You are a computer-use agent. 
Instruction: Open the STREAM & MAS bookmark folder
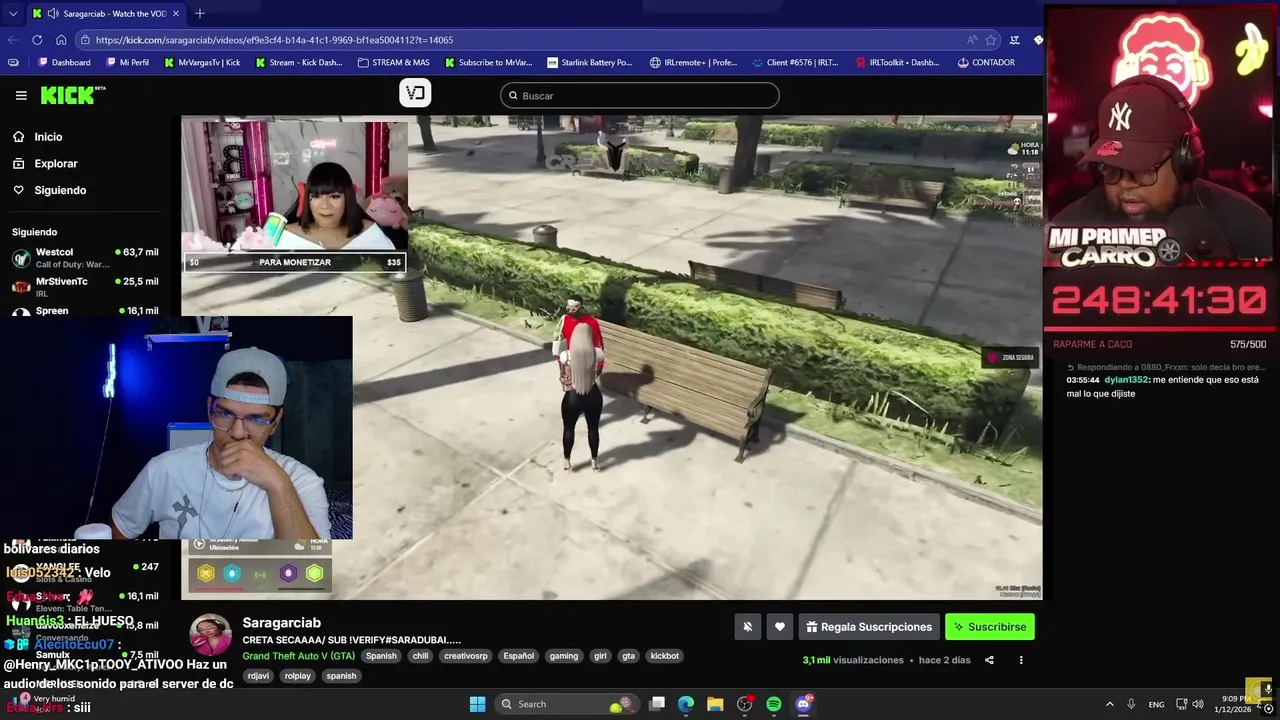(392, 62)
